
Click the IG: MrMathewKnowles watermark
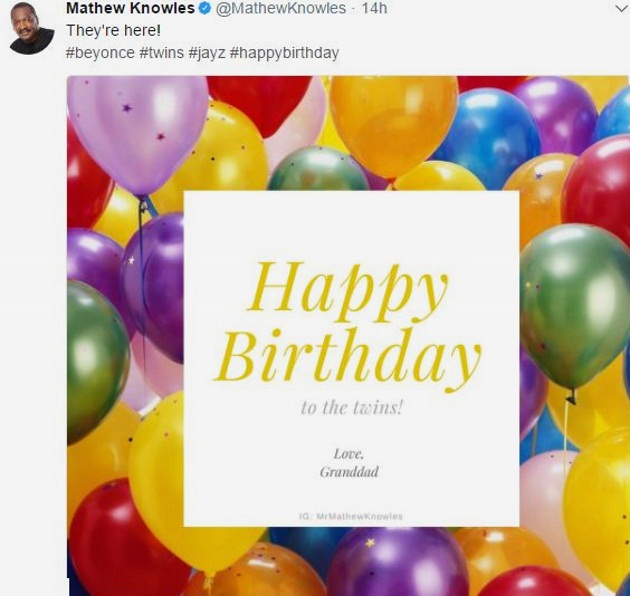click(351, 516)
